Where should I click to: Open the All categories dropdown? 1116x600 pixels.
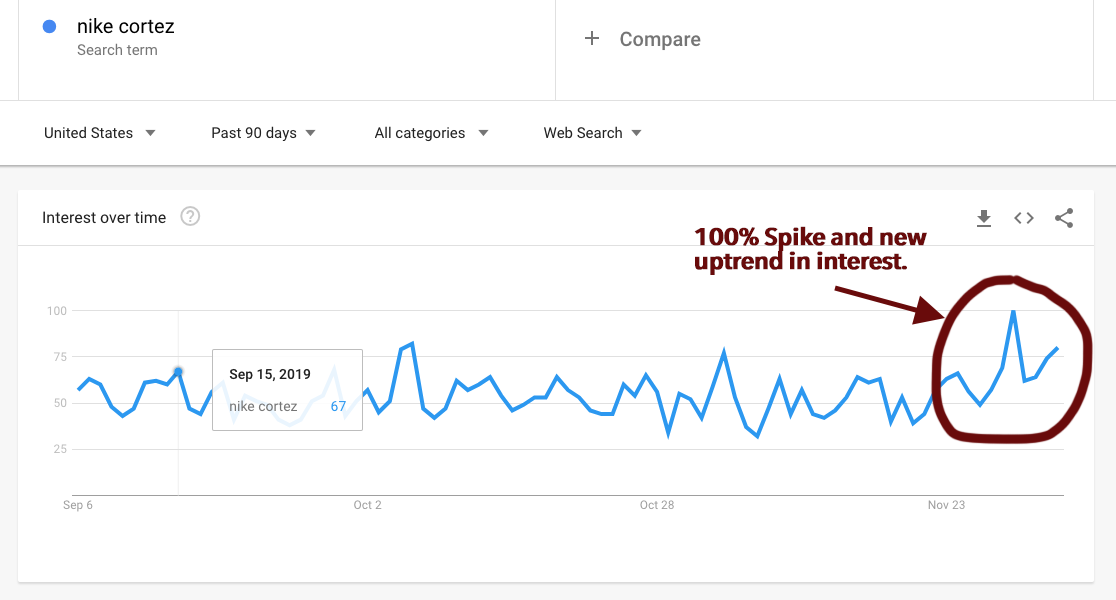coord(431,133)
